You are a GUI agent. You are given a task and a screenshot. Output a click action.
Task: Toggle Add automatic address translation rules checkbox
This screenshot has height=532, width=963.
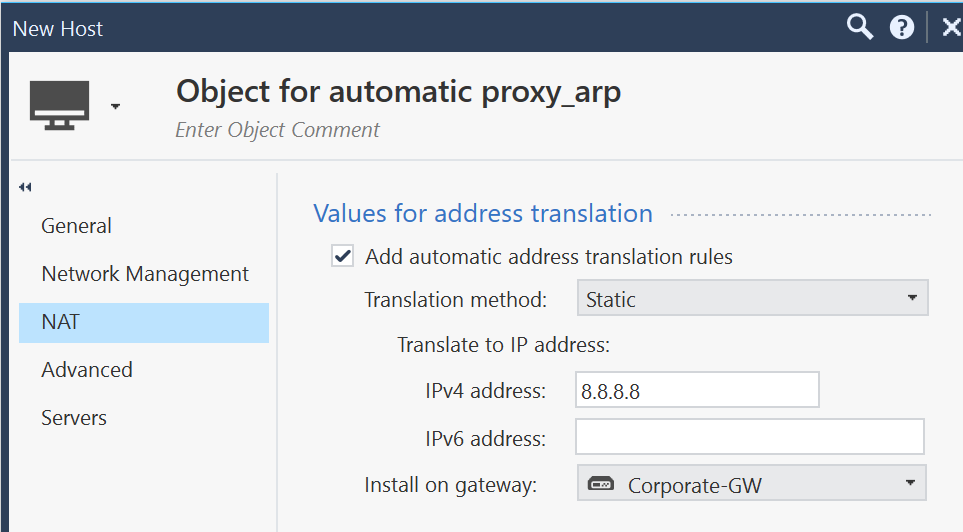coord(343,257)
